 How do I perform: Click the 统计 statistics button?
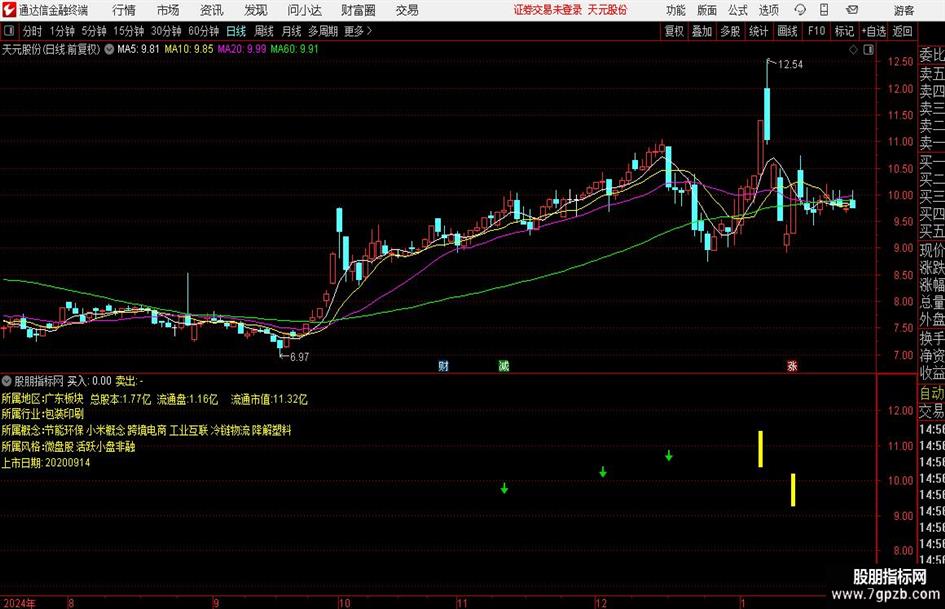[x=758, y=31]
